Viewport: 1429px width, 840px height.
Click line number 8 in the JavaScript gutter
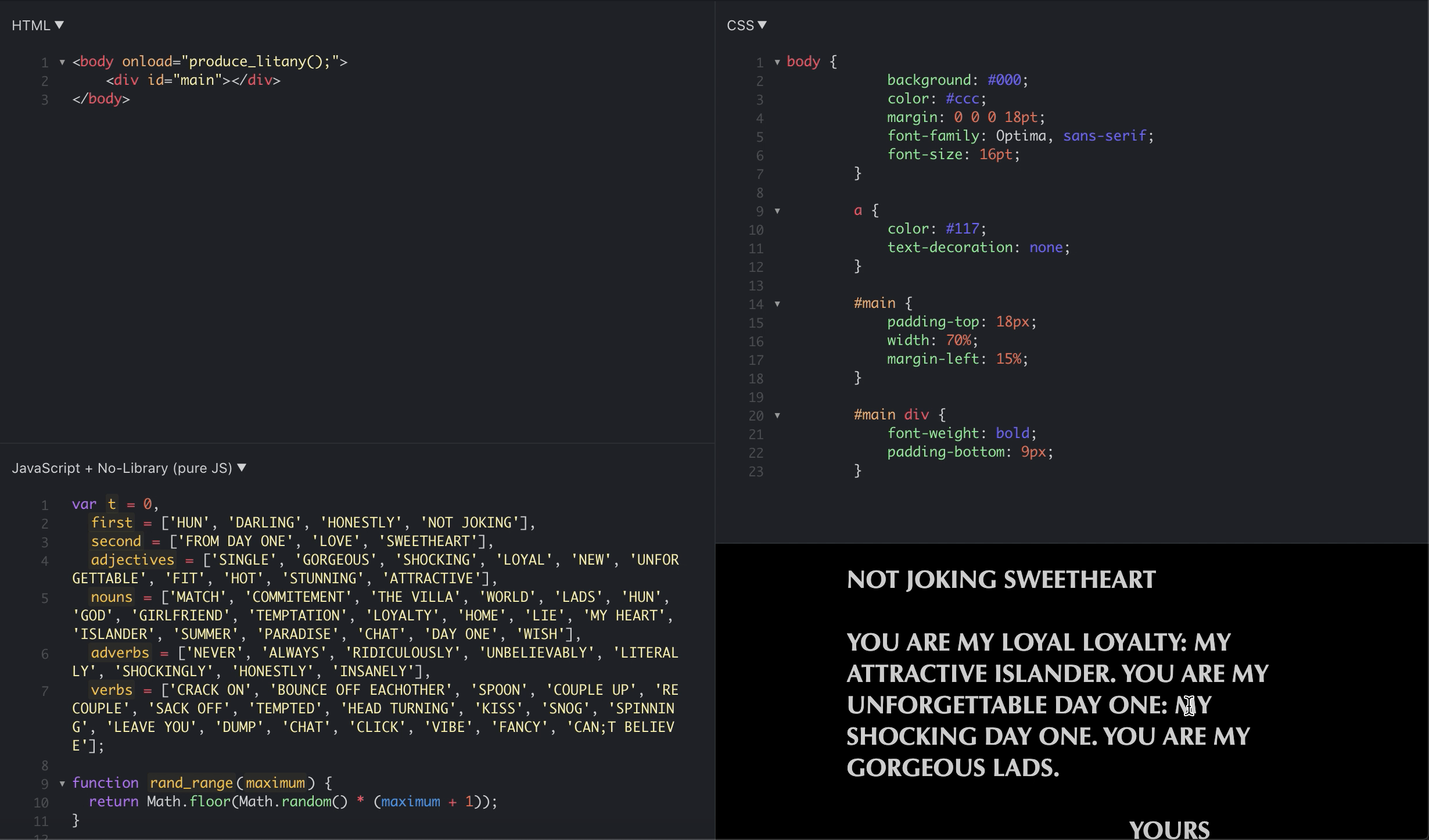[45, 765]
